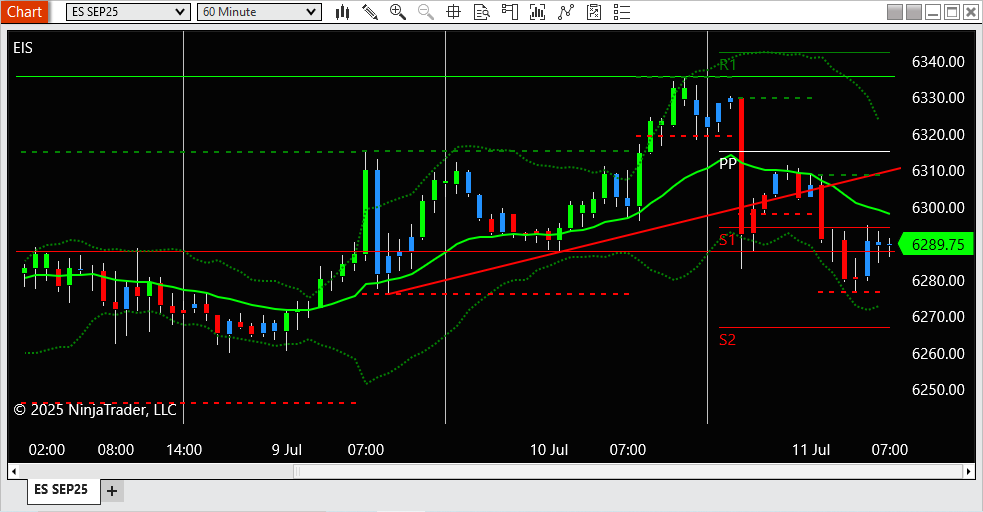This screenshot has height=512, width=983.
Task: Click the 6270.00 price axis label
Action: (938, 316)
